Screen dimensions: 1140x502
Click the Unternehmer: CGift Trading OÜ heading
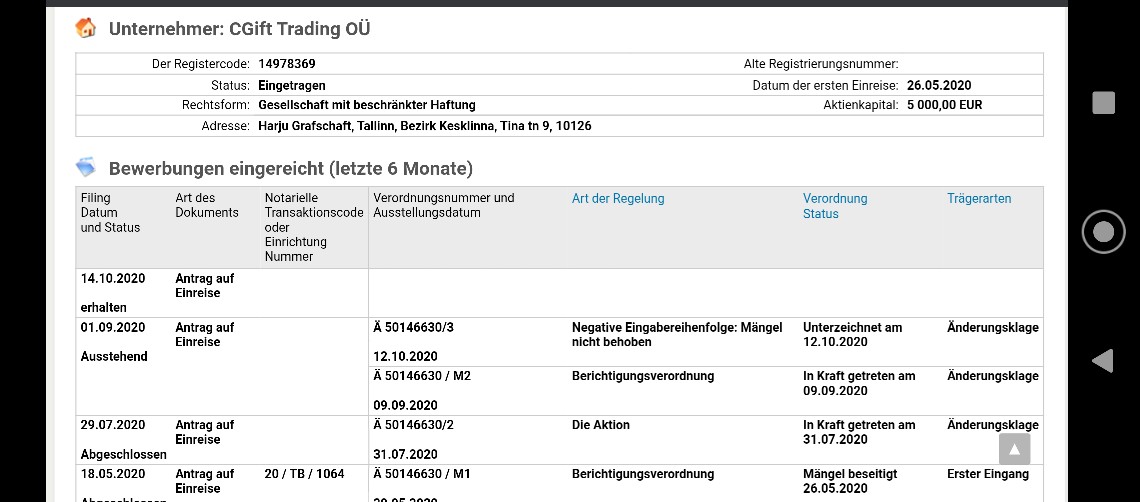[x=239, y=28]
